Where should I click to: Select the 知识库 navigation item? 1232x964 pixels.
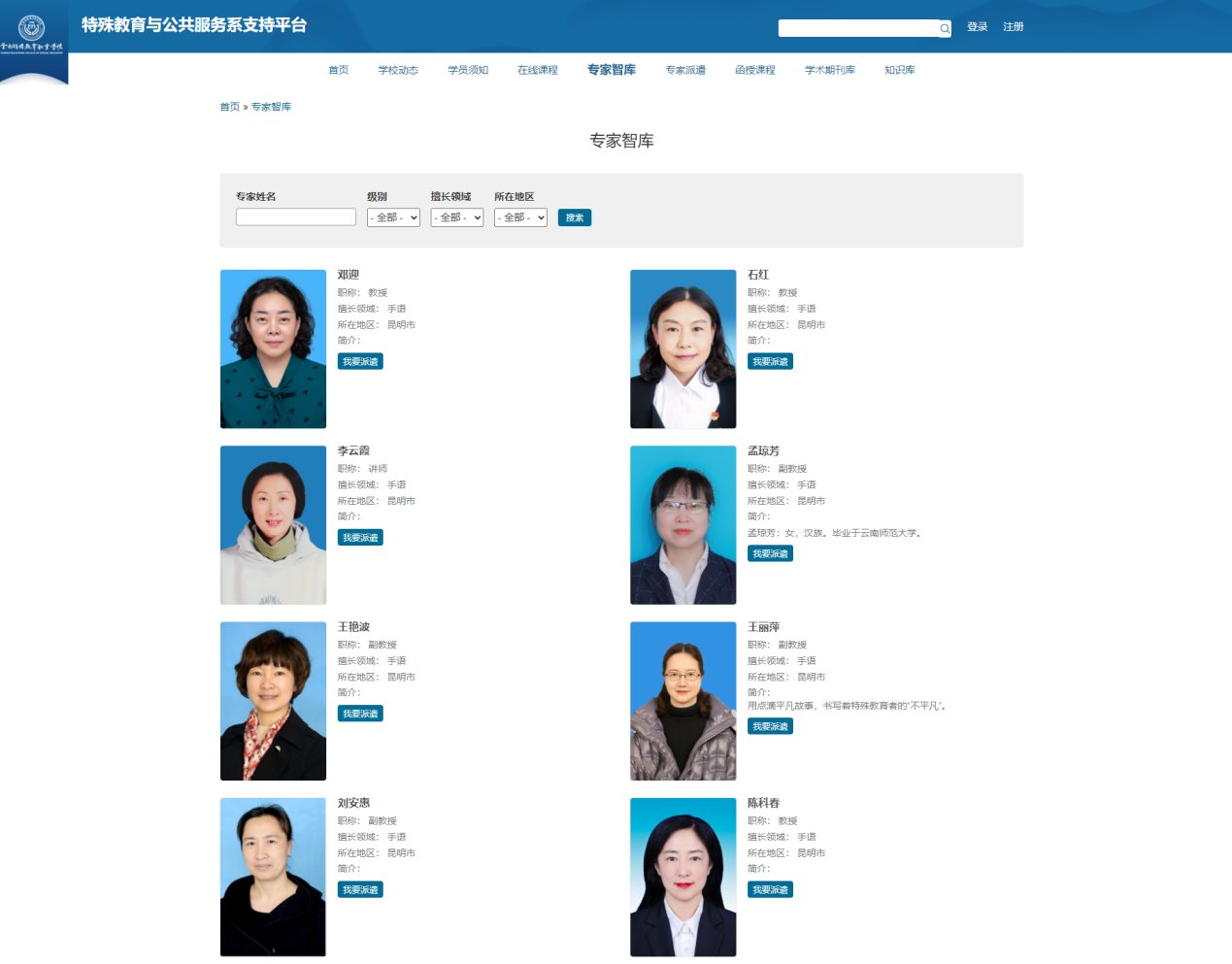tap(899, 70)
